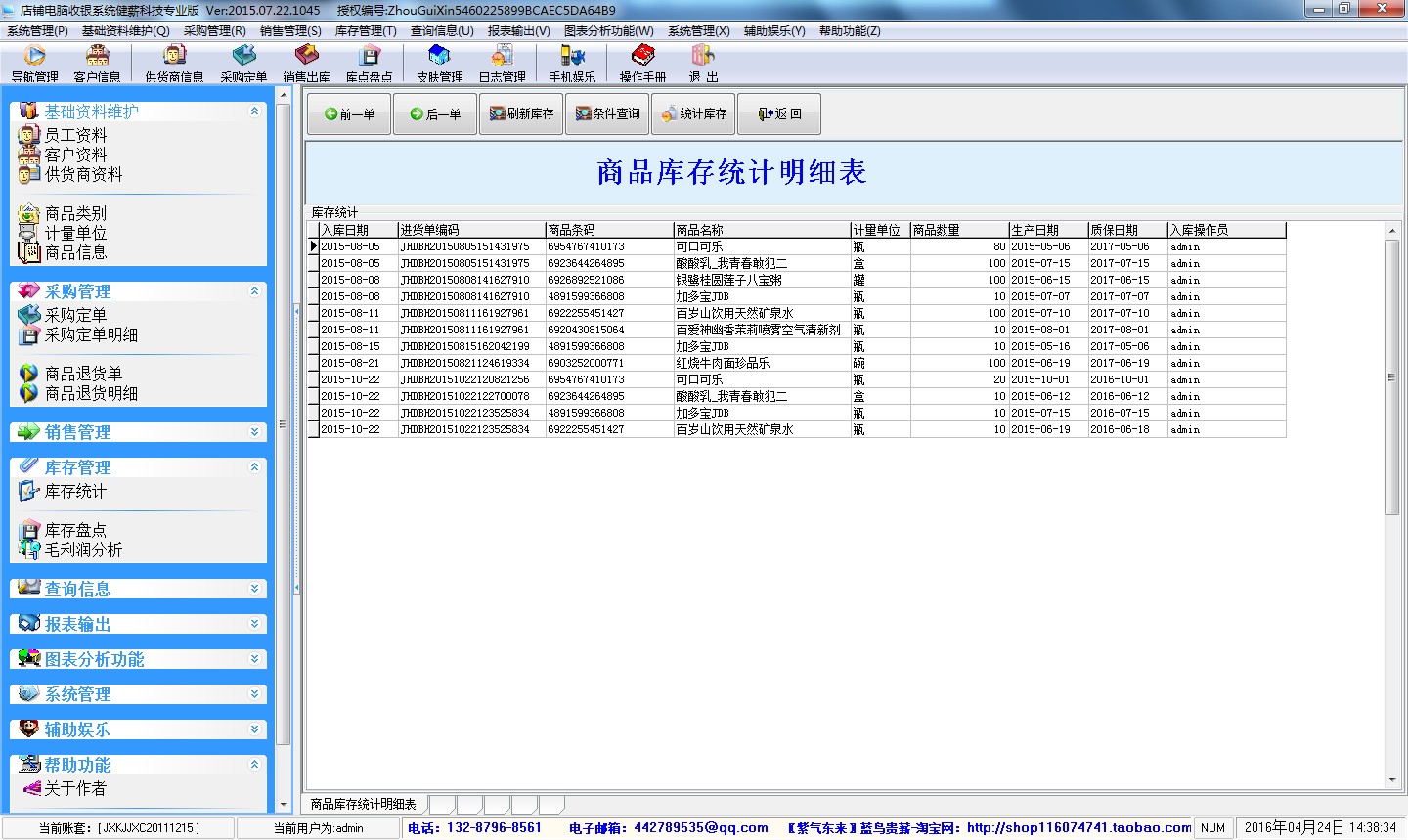This screenshot has height=840, width=1408.
Task: Click the 条件查询 button
Action: pyautogui.click(x=607, y=114)
